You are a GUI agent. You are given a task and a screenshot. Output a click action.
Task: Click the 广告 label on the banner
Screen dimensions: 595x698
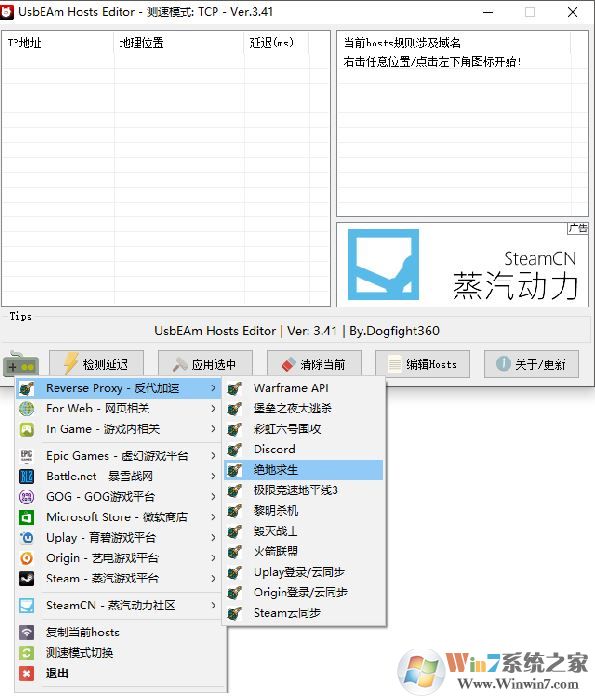coord(578,228)
